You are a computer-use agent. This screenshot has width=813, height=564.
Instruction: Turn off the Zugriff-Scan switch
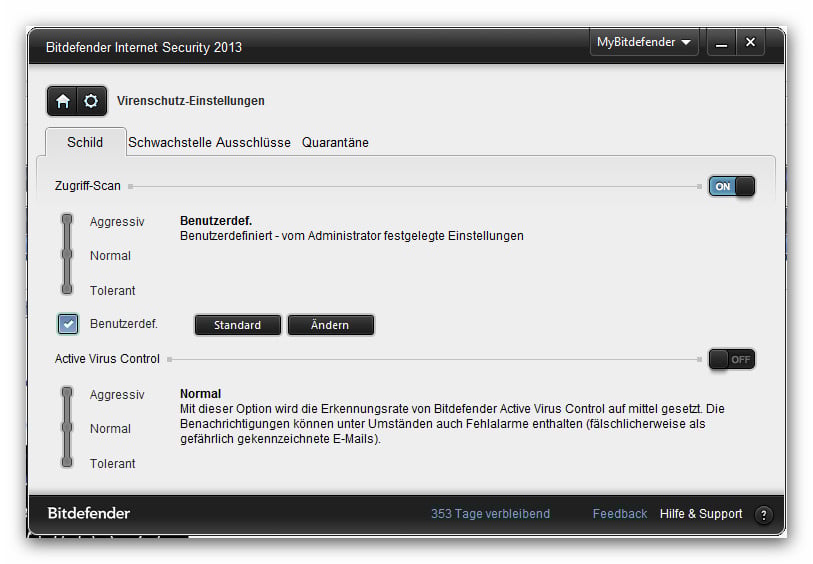pos(732,186)
